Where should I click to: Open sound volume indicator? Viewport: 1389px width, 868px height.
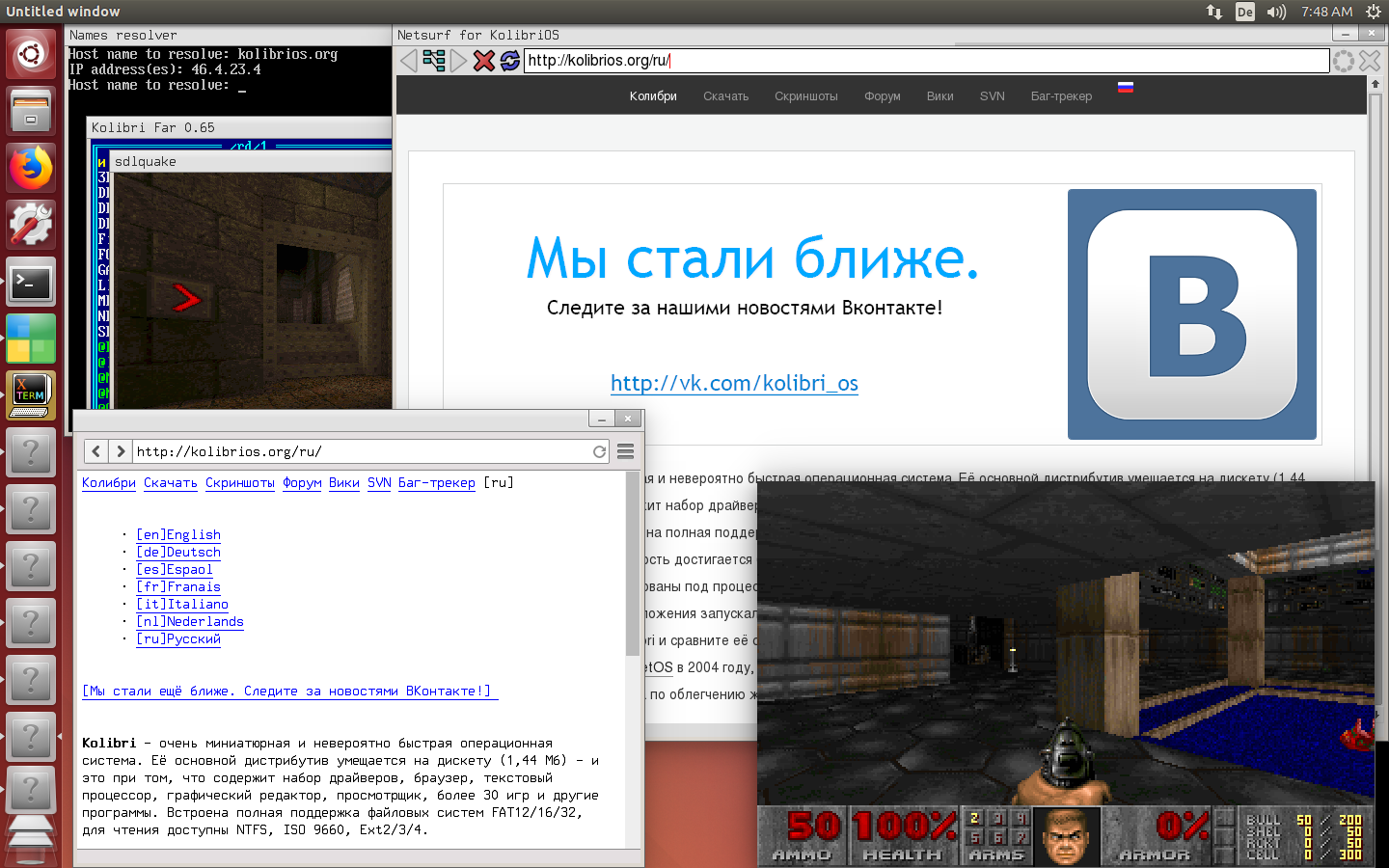coord(1277,12)
